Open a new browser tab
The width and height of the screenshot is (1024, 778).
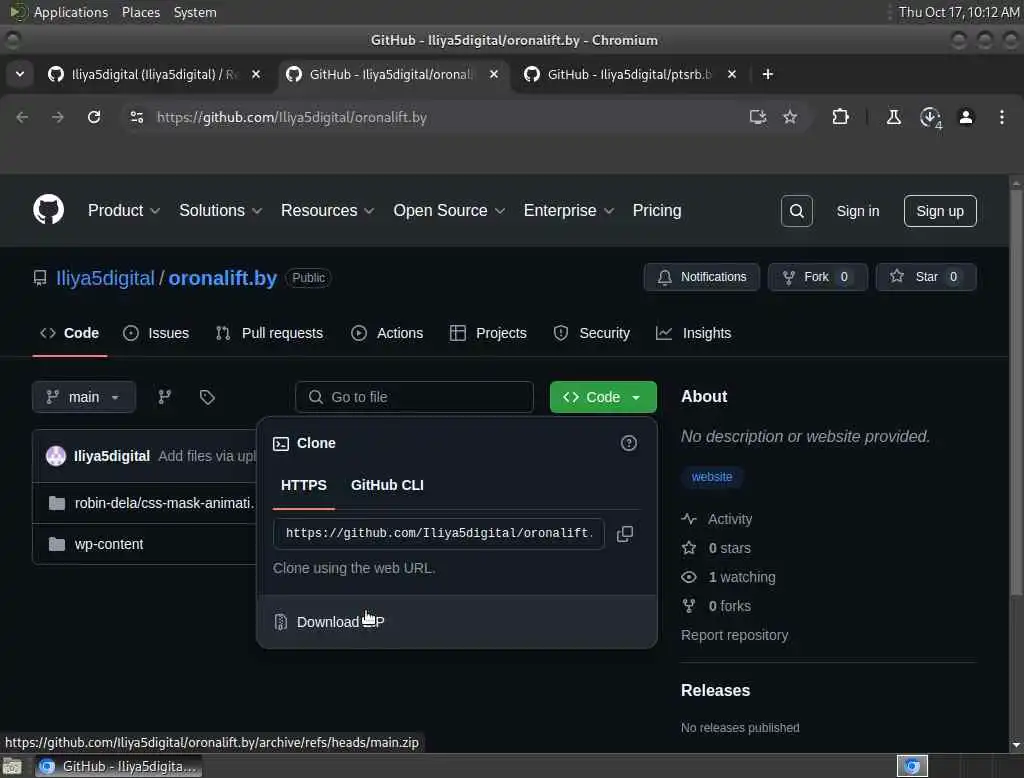point(767,74)
